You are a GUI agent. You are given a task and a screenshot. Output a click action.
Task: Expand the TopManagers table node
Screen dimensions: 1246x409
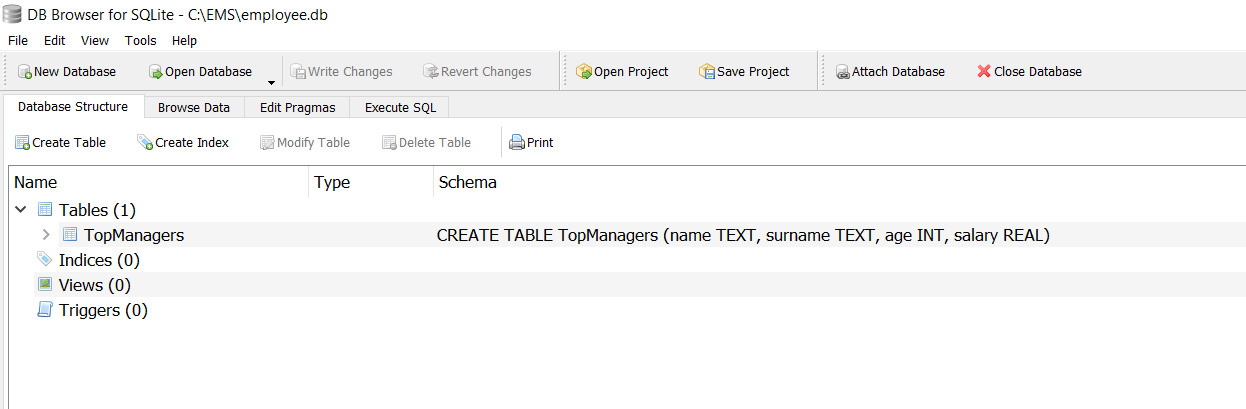pos(46,235)
